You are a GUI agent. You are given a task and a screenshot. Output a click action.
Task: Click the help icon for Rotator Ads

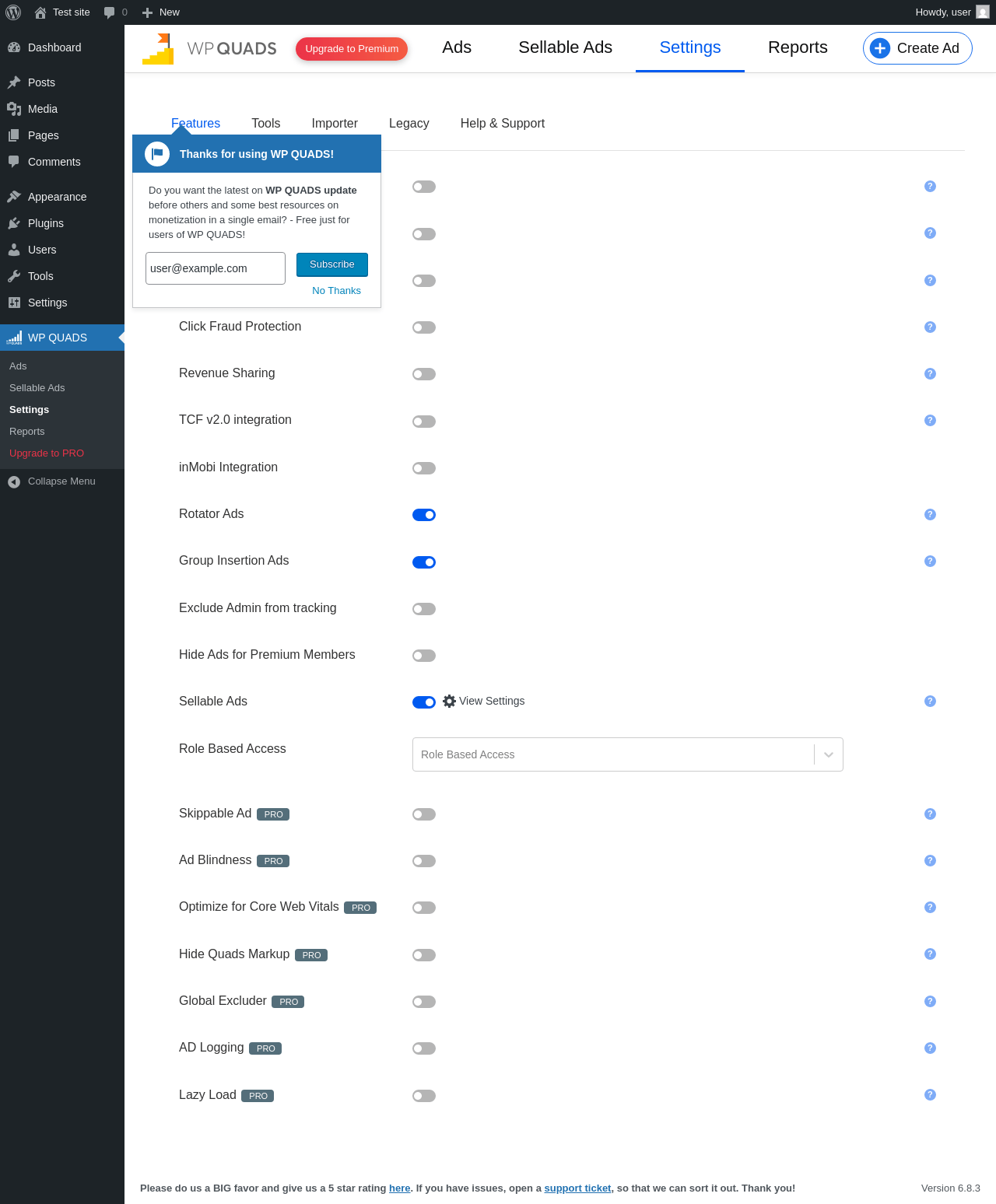pyautogui.click(x=930, y=515)
